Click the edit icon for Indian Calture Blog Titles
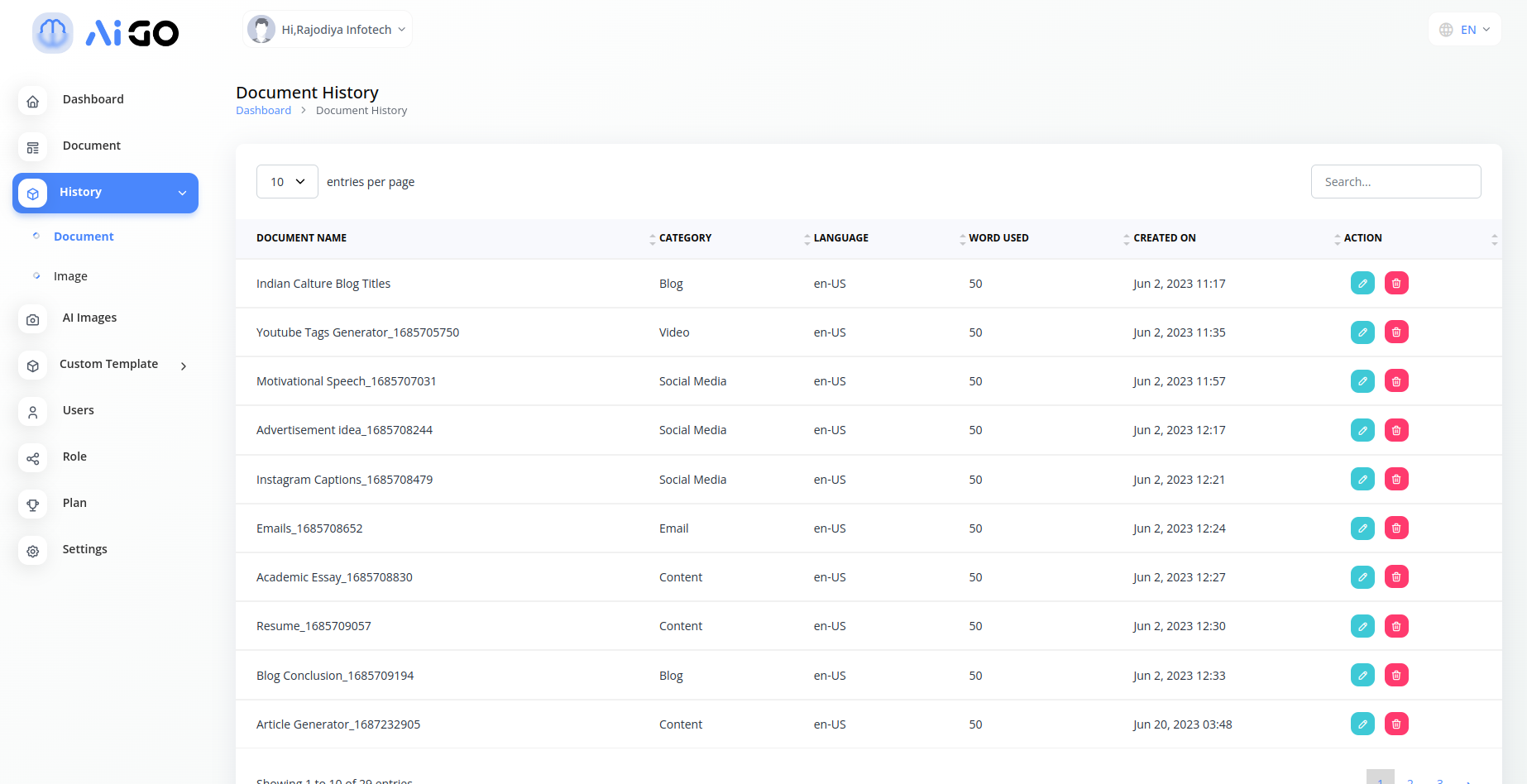The width and height of the screenshot is (1527, 784). (x=1362, y=284)
